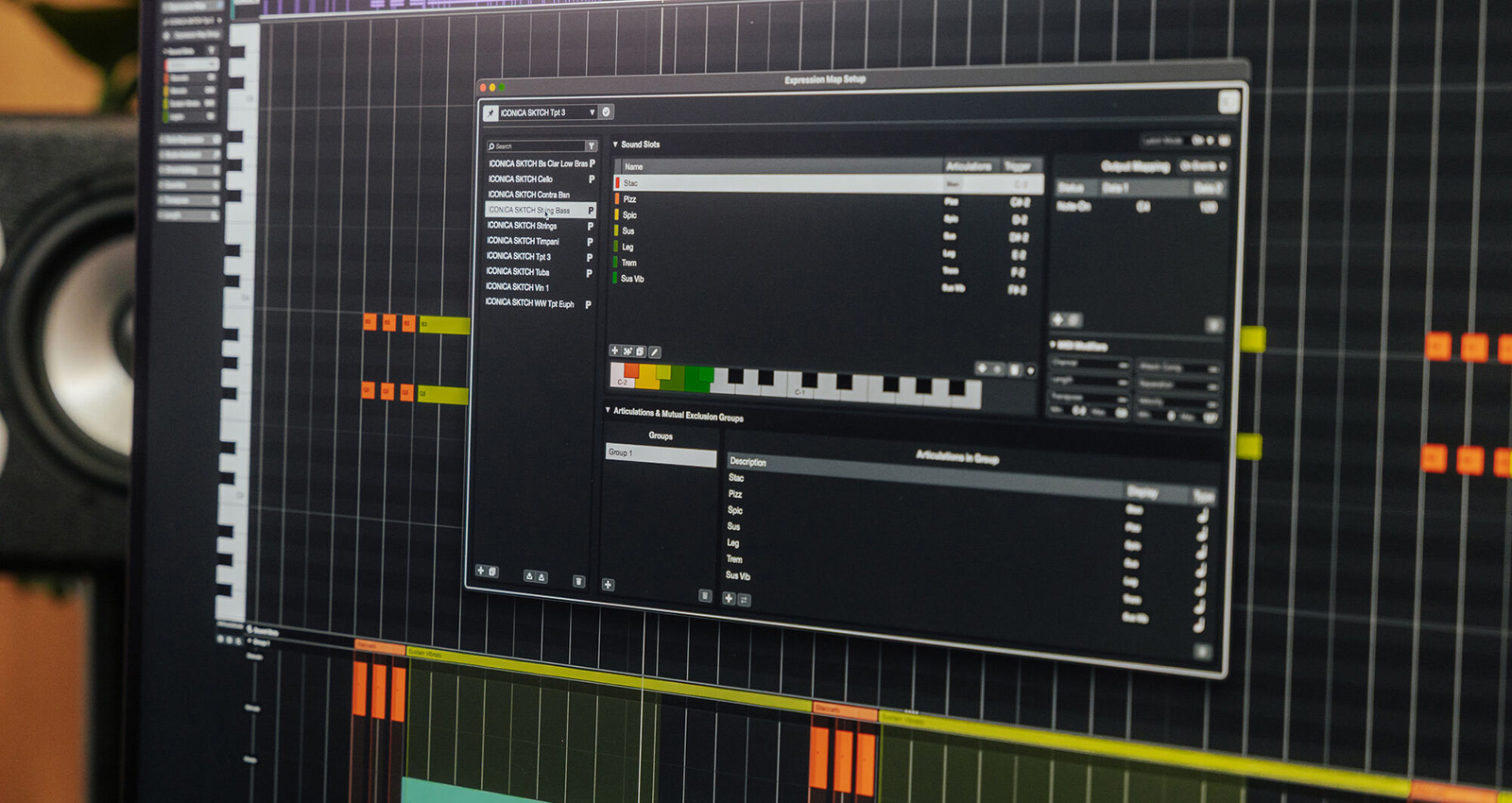Duplicate the selected sound slot
1512x803 pixels.
tap(640, 351)
